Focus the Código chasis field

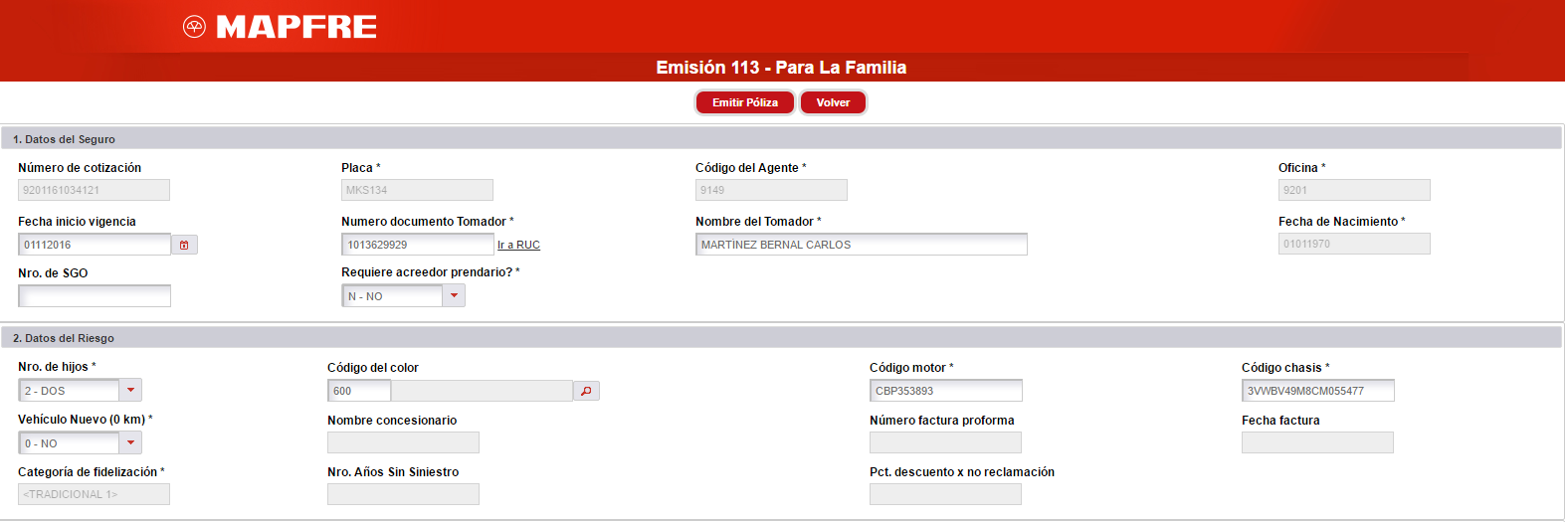coord(1318,390)
